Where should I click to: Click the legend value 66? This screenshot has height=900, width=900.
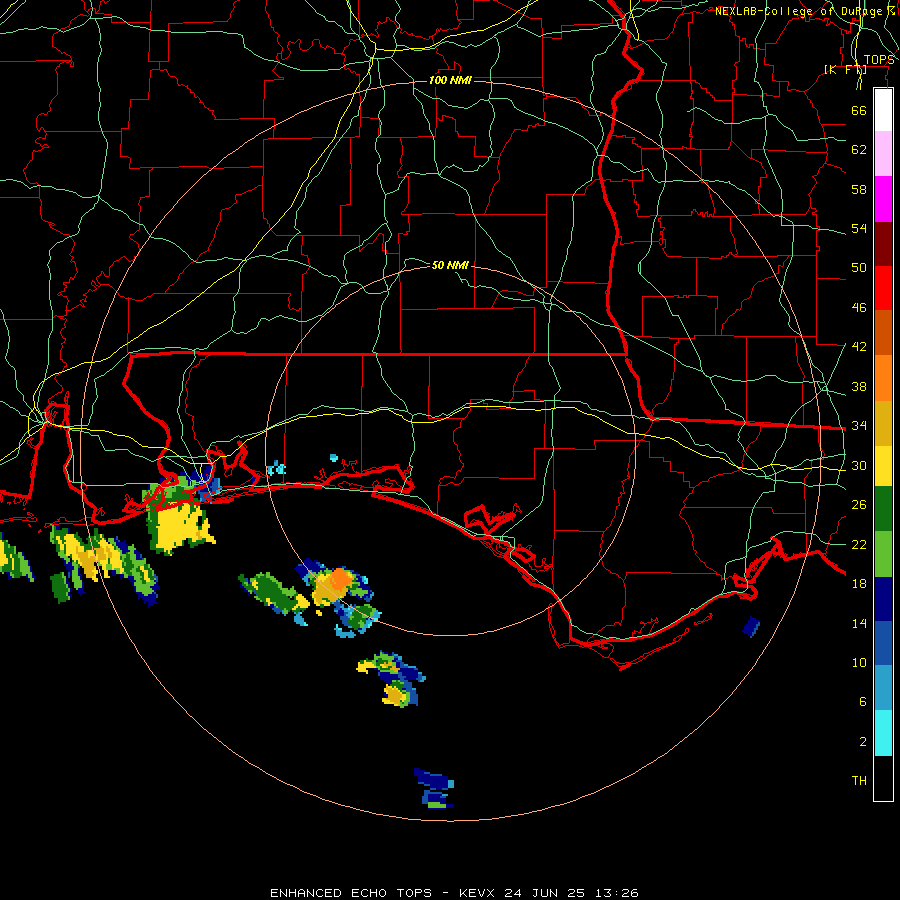[x=859, y=110]
